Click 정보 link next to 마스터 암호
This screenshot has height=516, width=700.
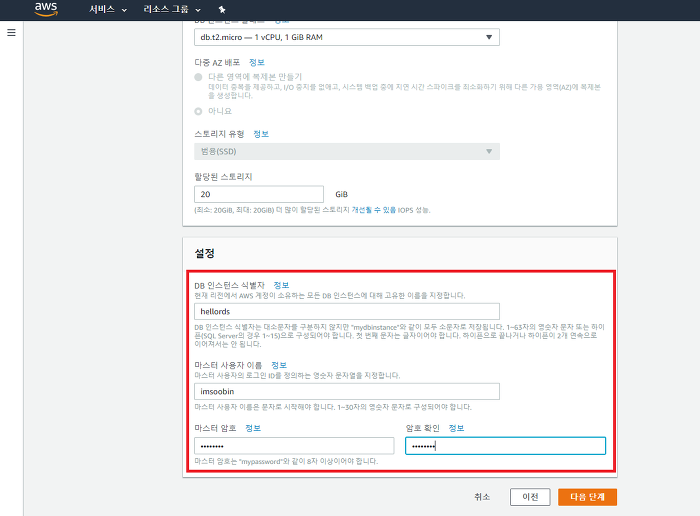(253, 428)
